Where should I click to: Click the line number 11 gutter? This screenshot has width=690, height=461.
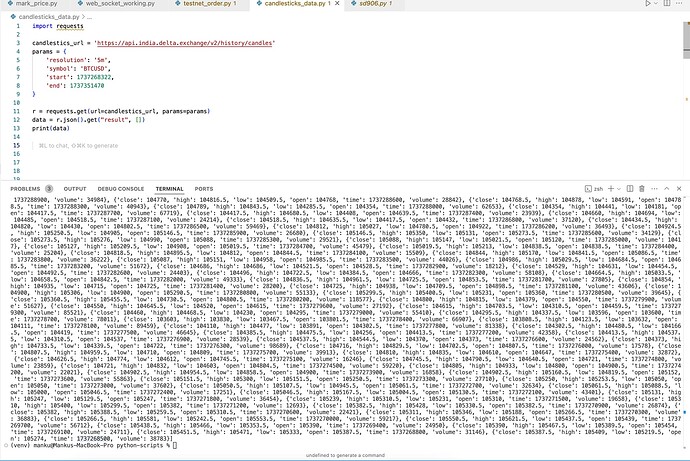(x=16, y=111)
